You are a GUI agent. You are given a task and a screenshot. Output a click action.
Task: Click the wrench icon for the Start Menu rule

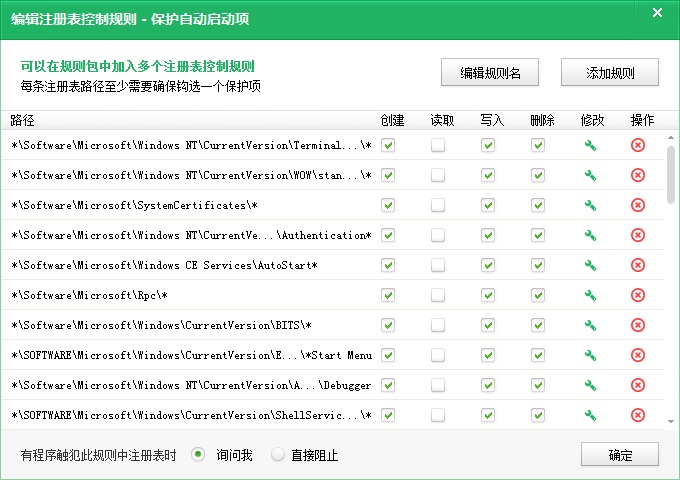[x=590, y=356]
